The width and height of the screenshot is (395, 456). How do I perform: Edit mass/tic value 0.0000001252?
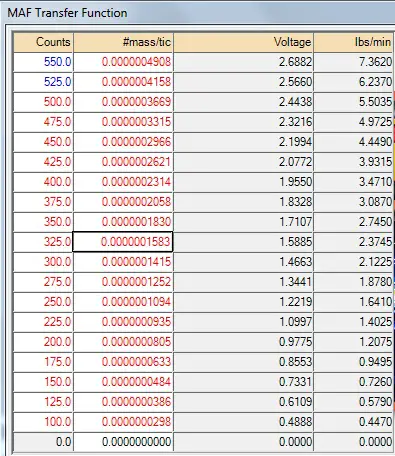click(123, 282)
